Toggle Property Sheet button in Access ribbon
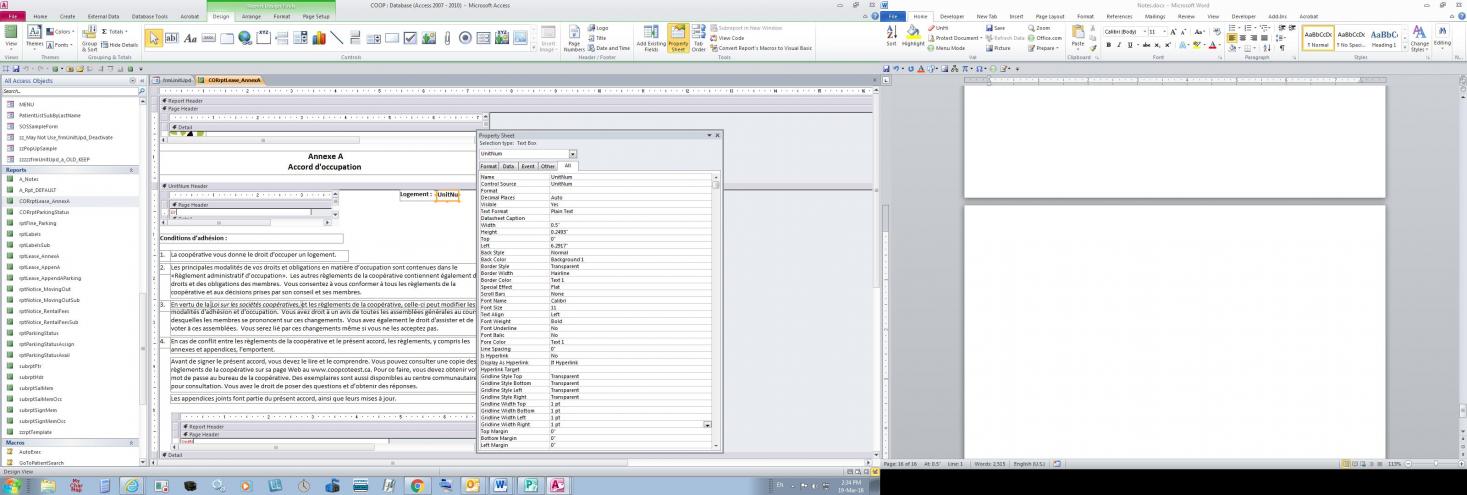The width and height of the screenshot is (1467, 495). click(x=677, y=39)
